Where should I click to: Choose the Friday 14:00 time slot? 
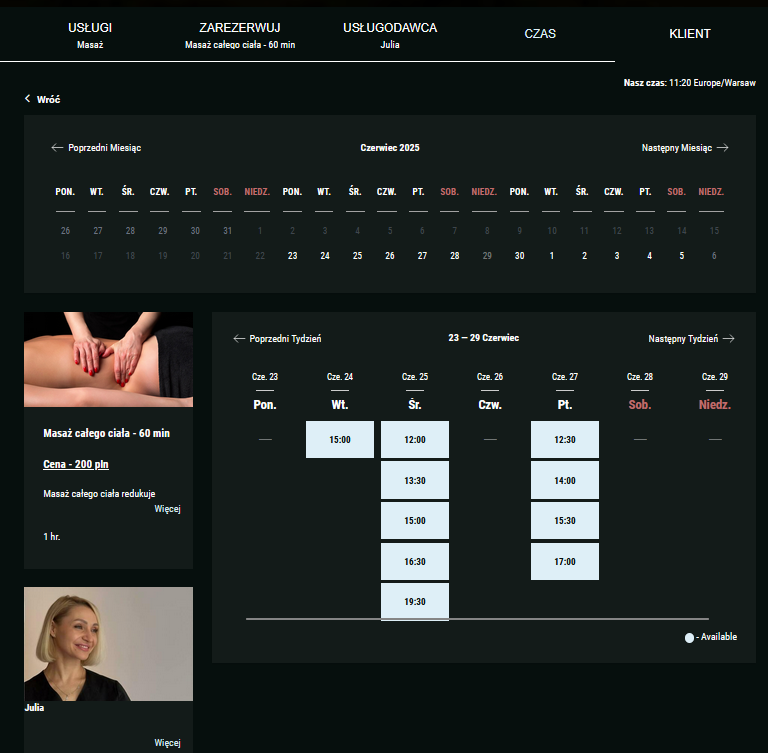point(565,480)
